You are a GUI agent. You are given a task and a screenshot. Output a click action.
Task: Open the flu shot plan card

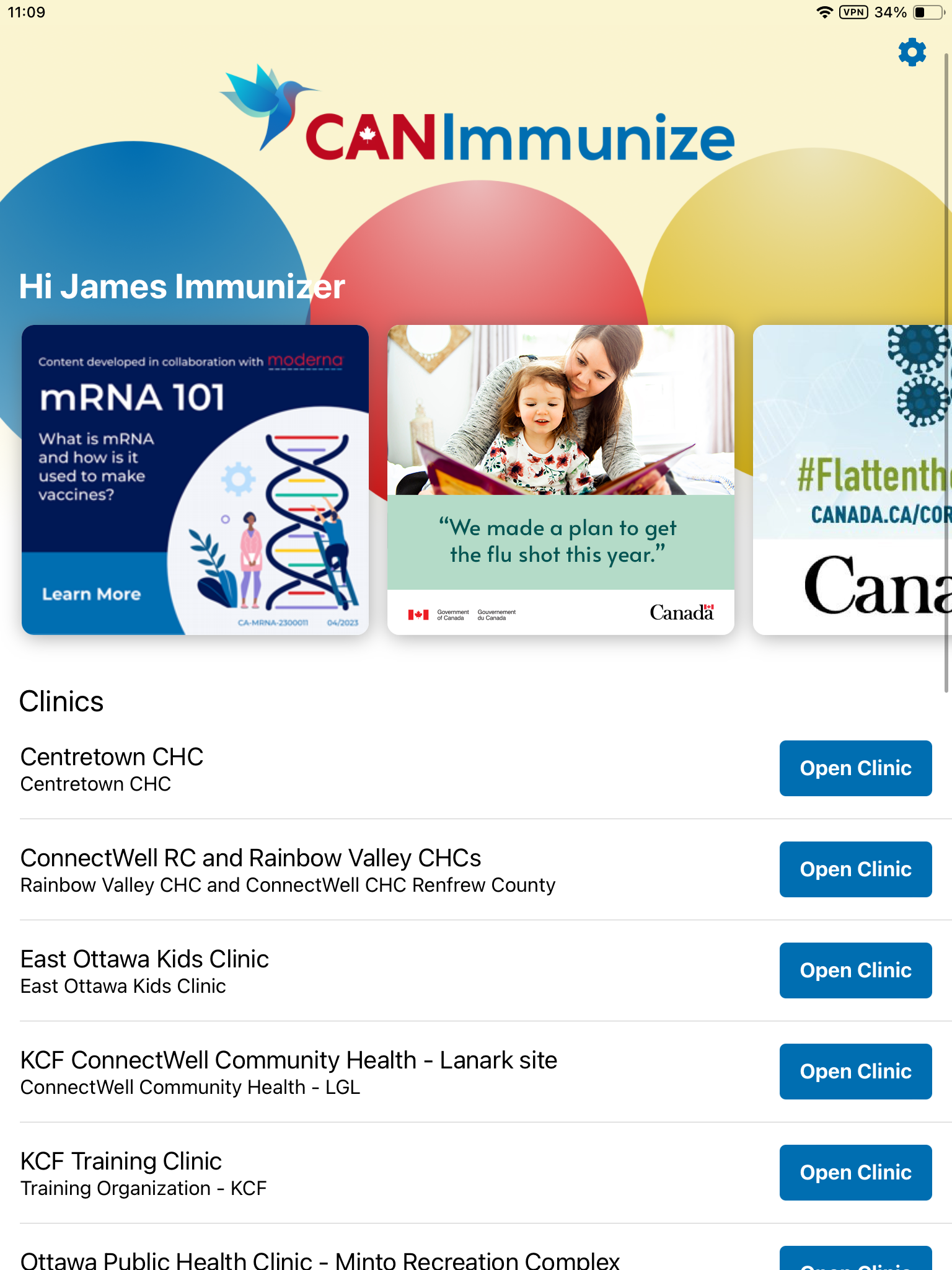click(560, 479)
